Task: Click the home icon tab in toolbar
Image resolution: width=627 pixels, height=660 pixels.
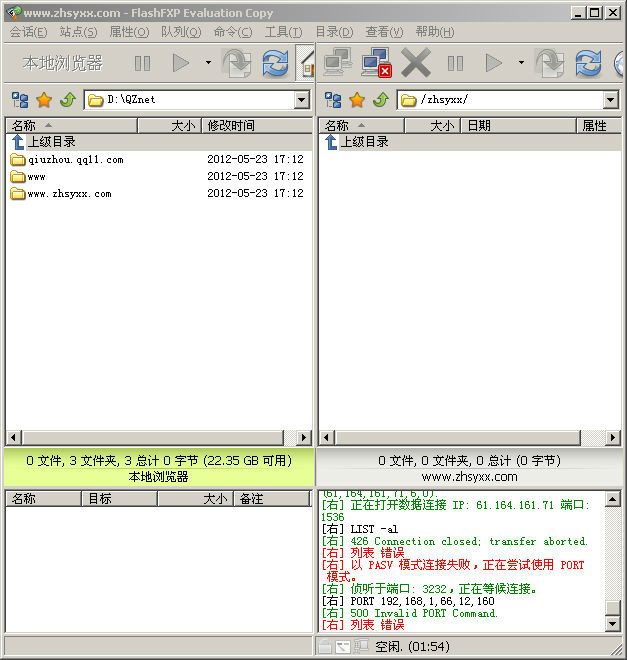Action: 306,63
